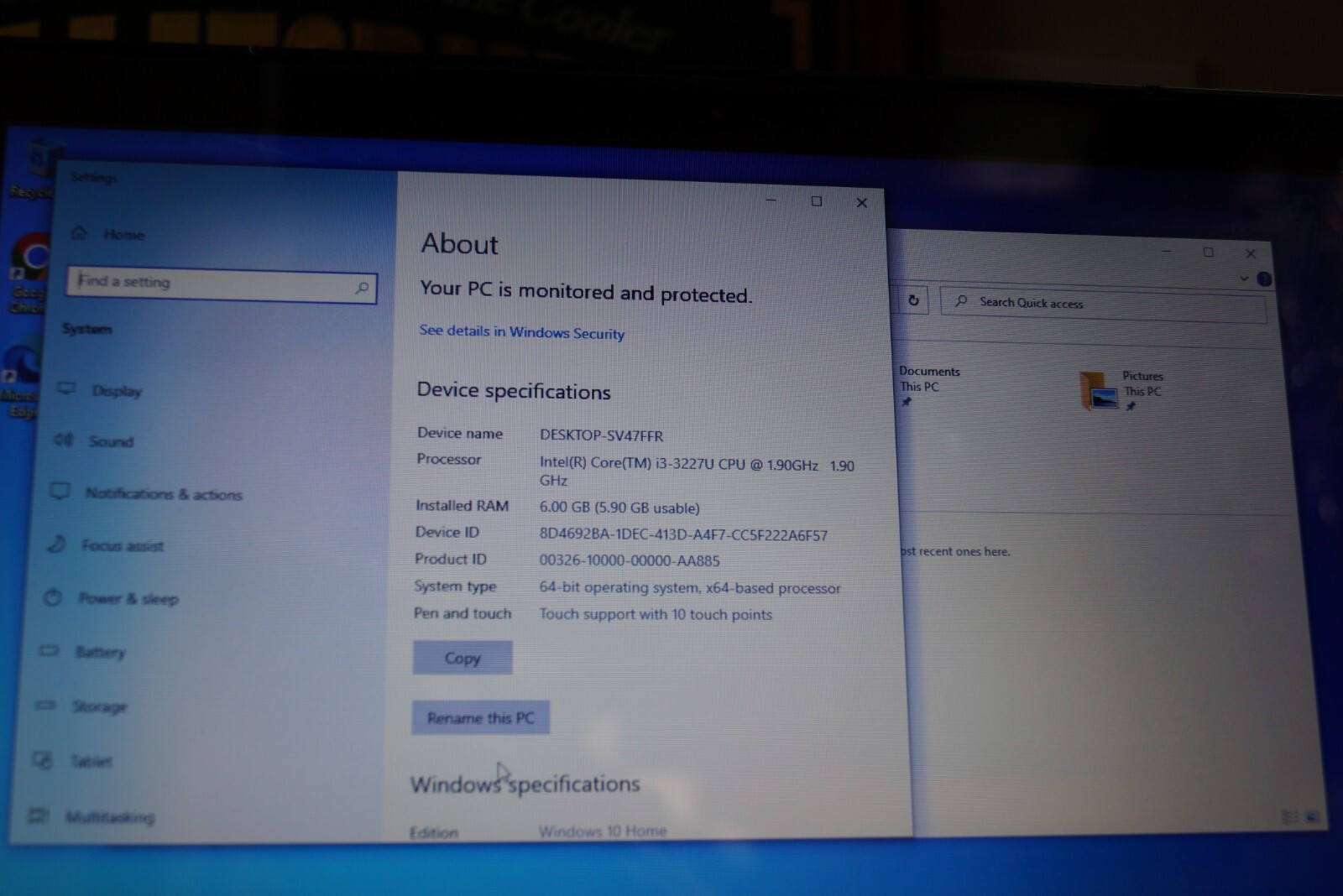1343x896 pixels.
Task: Switch File Explorer to large icons view
Action: tap(1312, 816)
